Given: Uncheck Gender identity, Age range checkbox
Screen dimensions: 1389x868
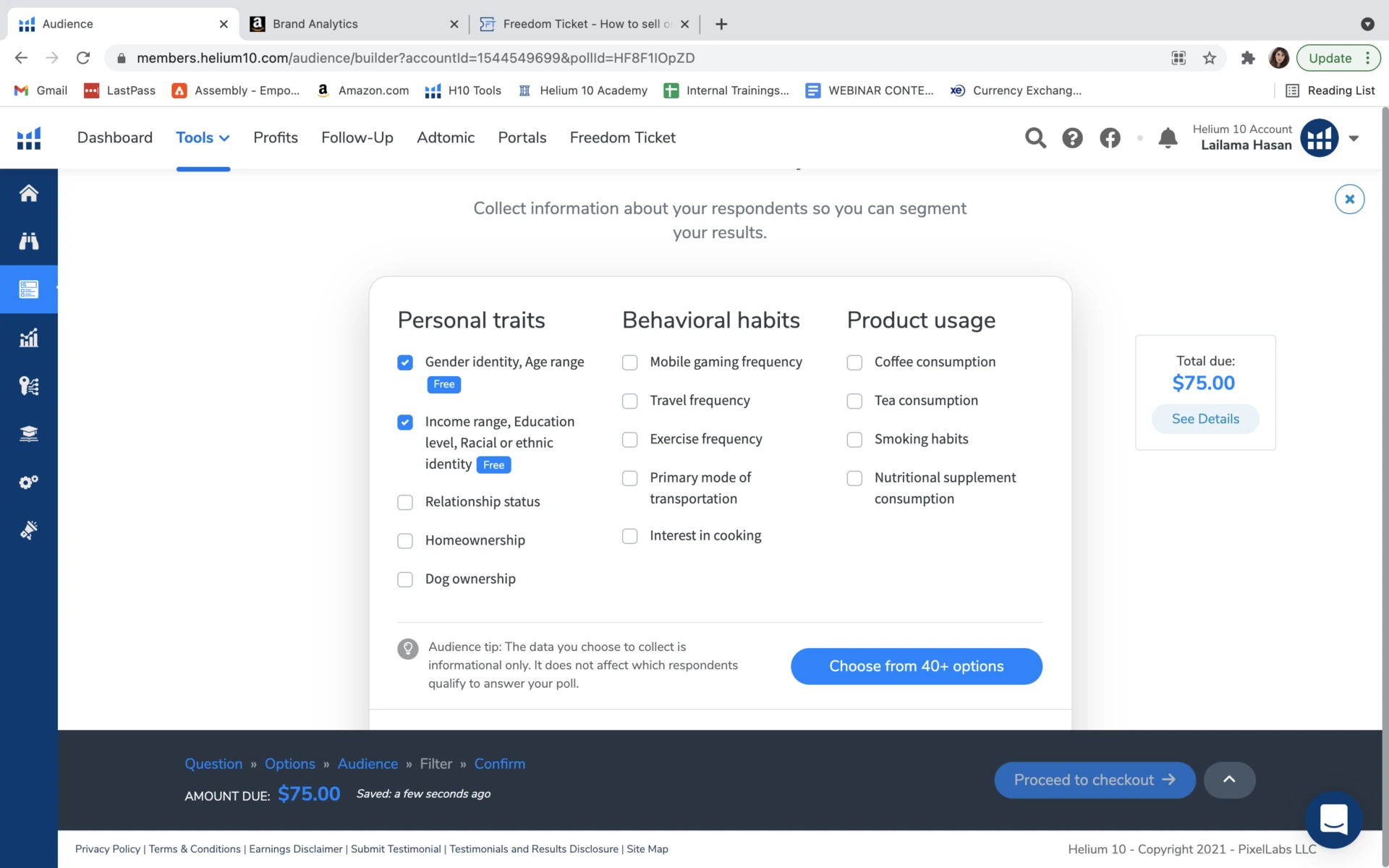Looking at the screenshot, I should [x=405, y=362].
